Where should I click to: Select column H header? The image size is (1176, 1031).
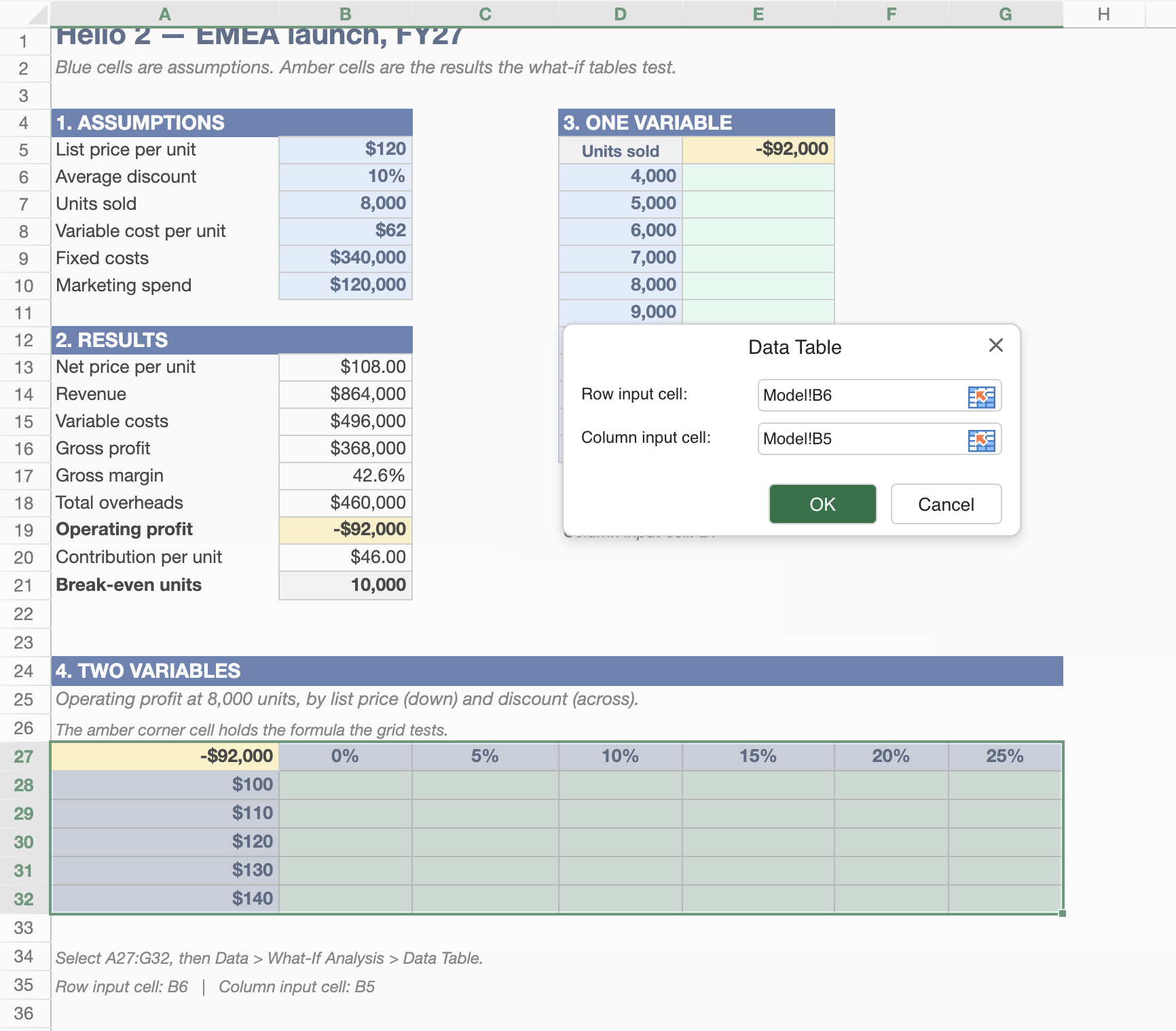tap(1103, 14)
